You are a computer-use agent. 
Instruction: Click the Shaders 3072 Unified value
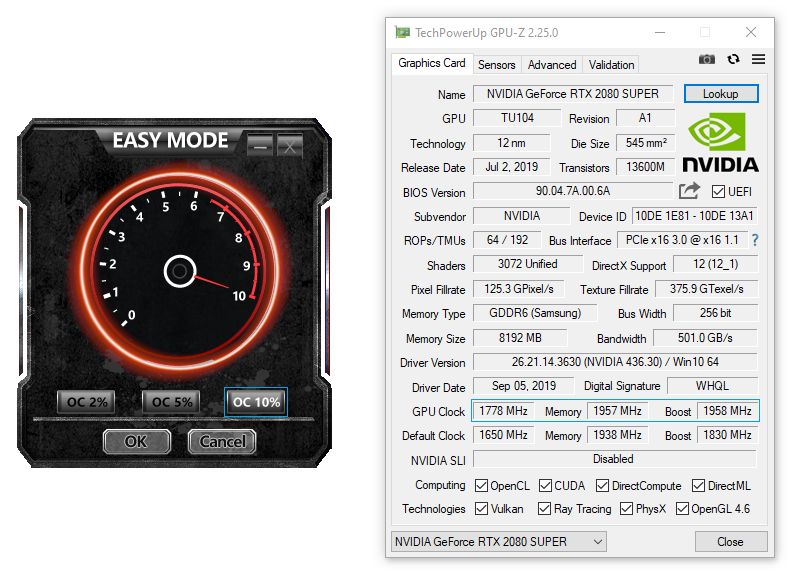pos(527,264)
